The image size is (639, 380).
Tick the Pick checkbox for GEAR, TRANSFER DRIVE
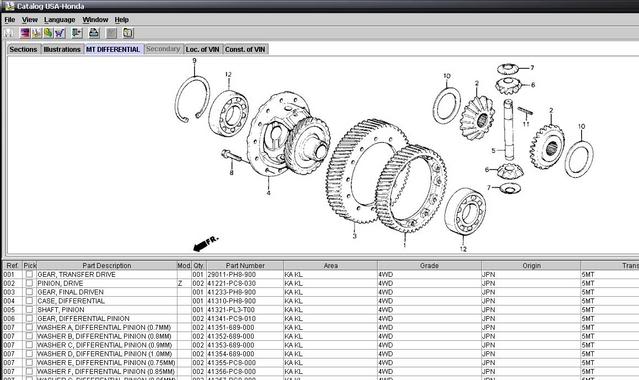[x=29, y=274]
